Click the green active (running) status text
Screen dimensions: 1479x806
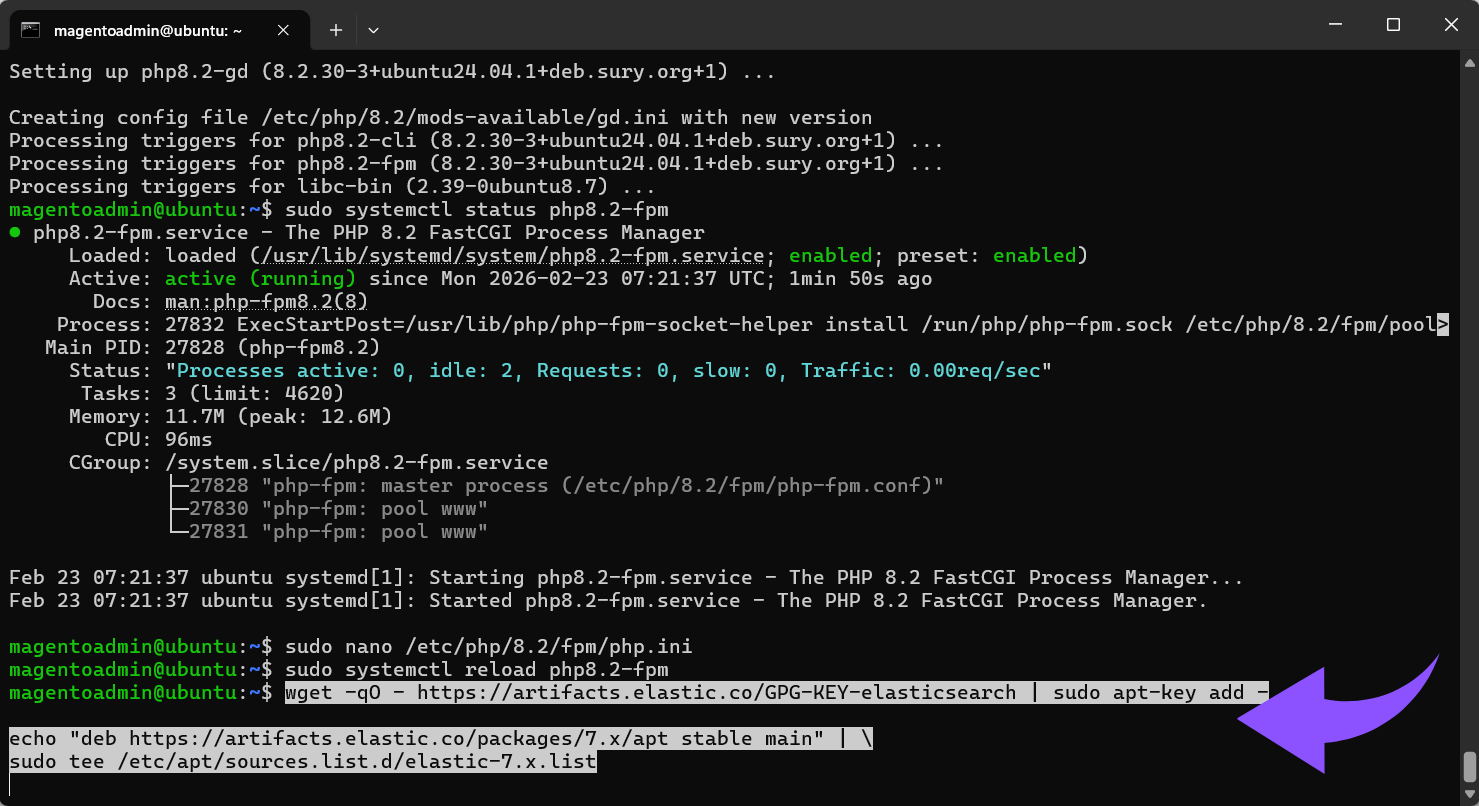point(260,279)
